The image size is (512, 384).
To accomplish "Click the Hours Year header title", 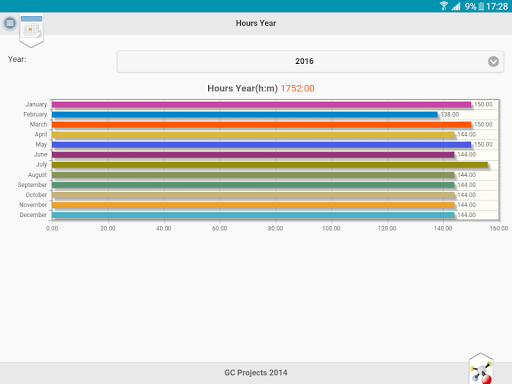I will (256, 23).
